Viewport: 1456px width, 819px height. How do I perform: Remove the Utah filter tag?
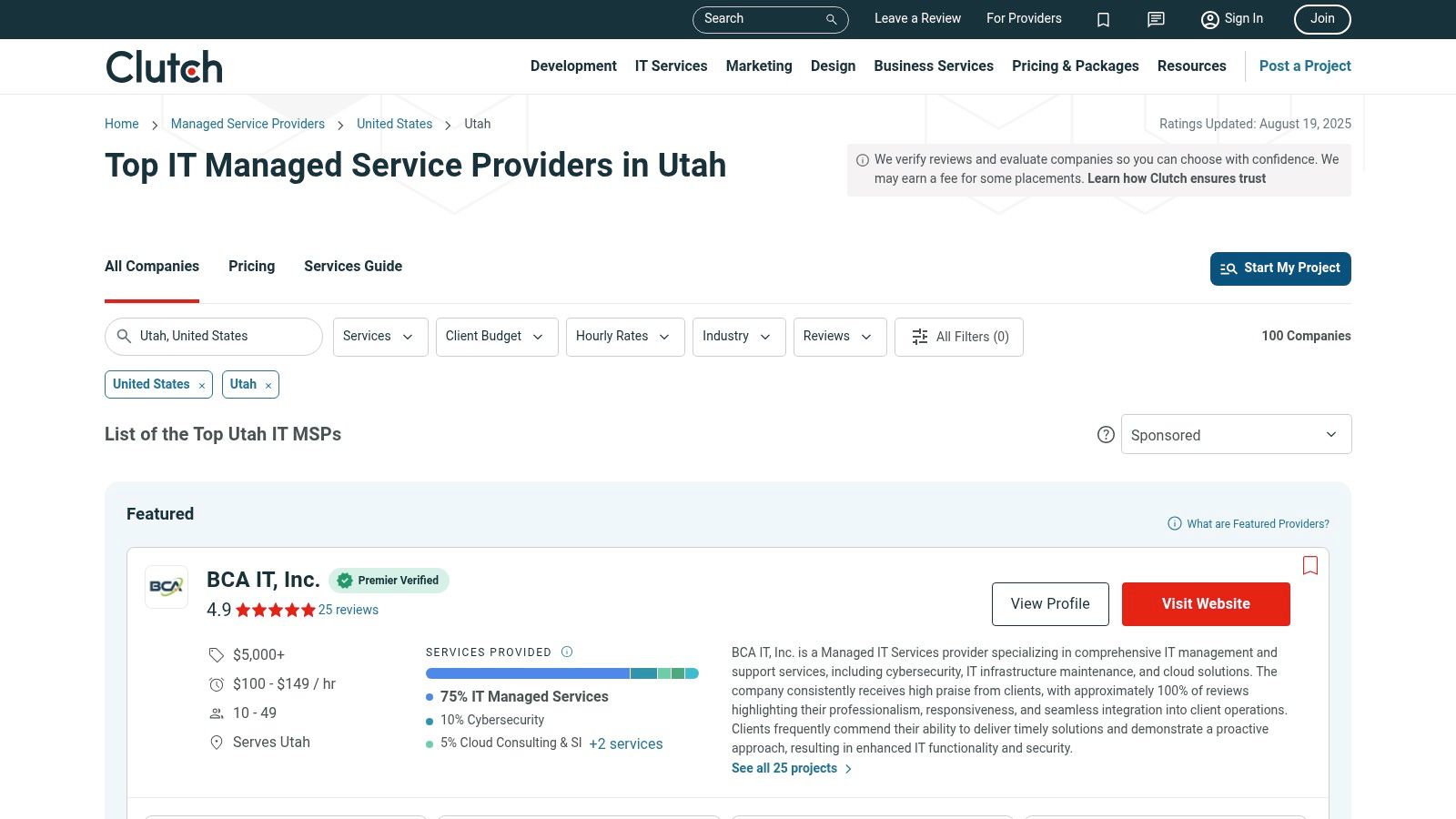click(268, 386)
